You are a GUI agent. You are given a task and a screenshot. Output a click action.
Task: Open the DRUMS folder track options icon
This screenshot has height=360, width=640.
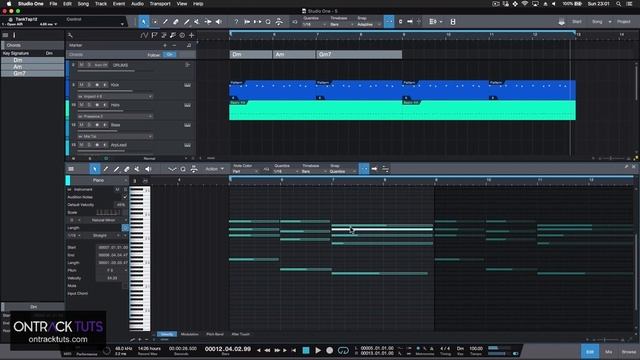[x=187, y=65]
